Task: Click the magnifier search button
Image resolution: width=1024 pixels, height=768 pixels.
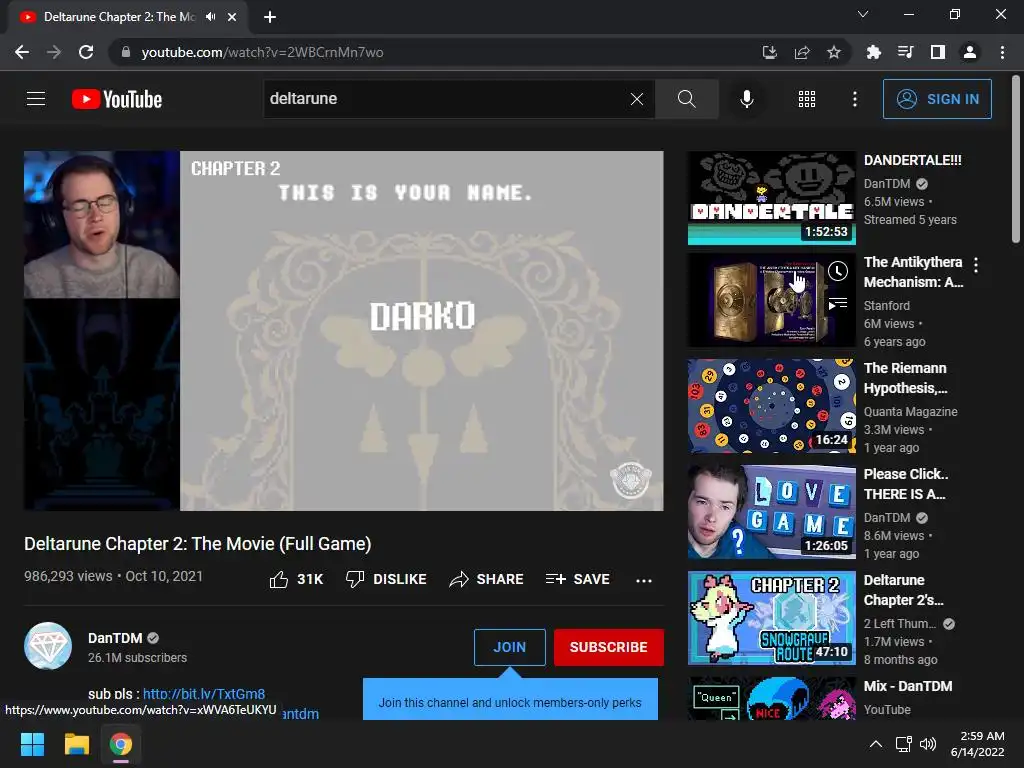Action: click(x=686, y=99)
